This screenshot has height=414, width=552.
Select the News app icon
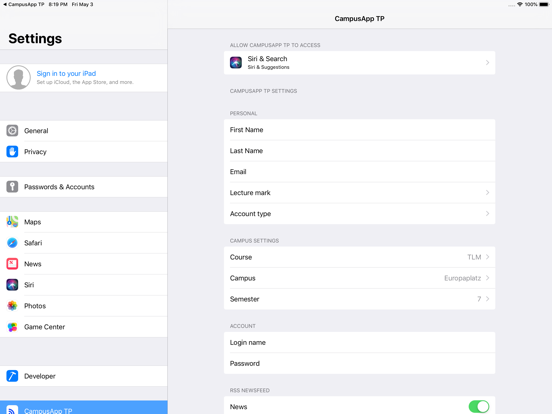tap(12, 264)
